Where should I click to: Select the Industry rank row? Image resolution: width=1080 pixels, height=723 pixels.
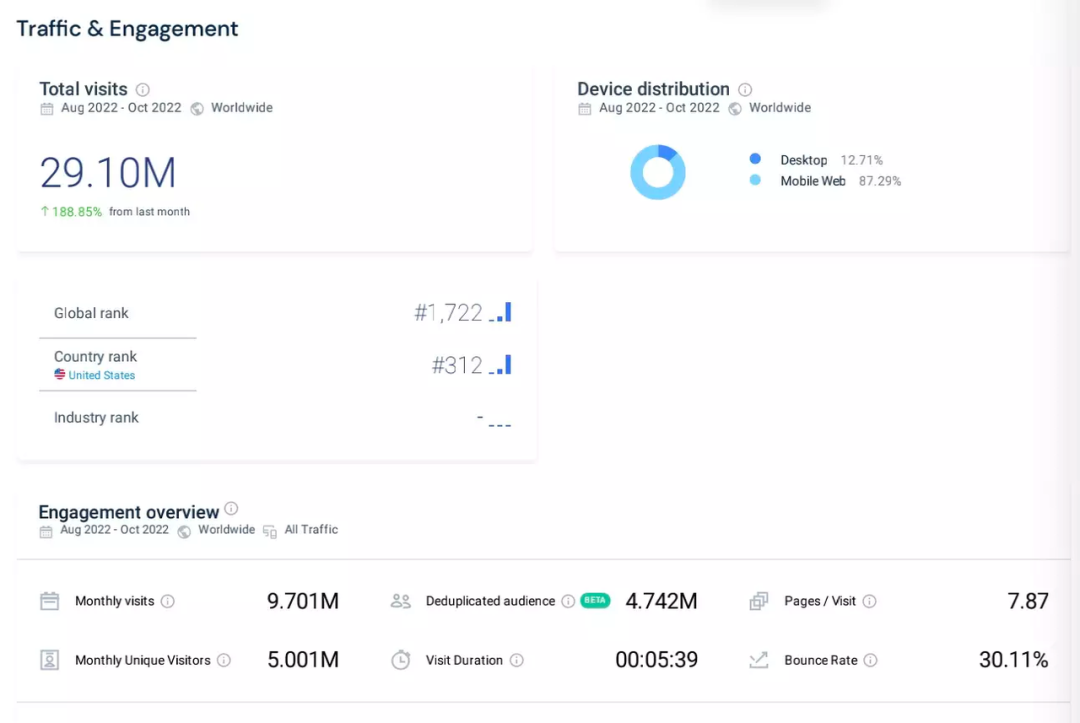coord(96,418)
